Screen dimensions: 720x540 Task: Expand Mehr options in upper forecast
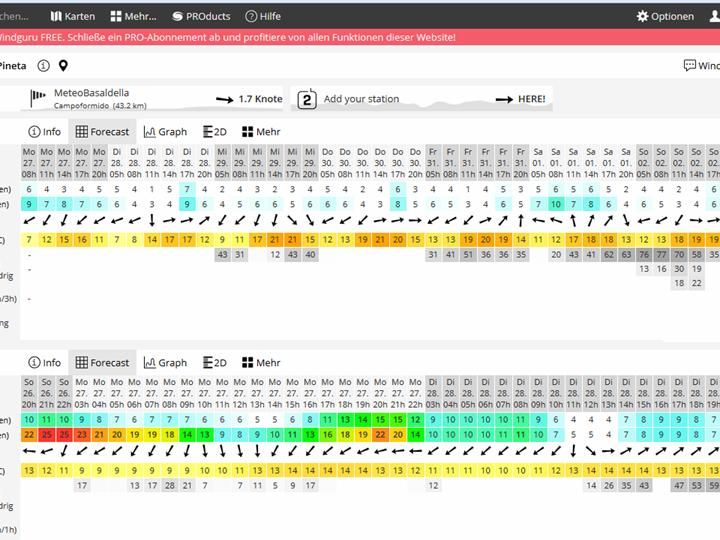coord(260,131)
